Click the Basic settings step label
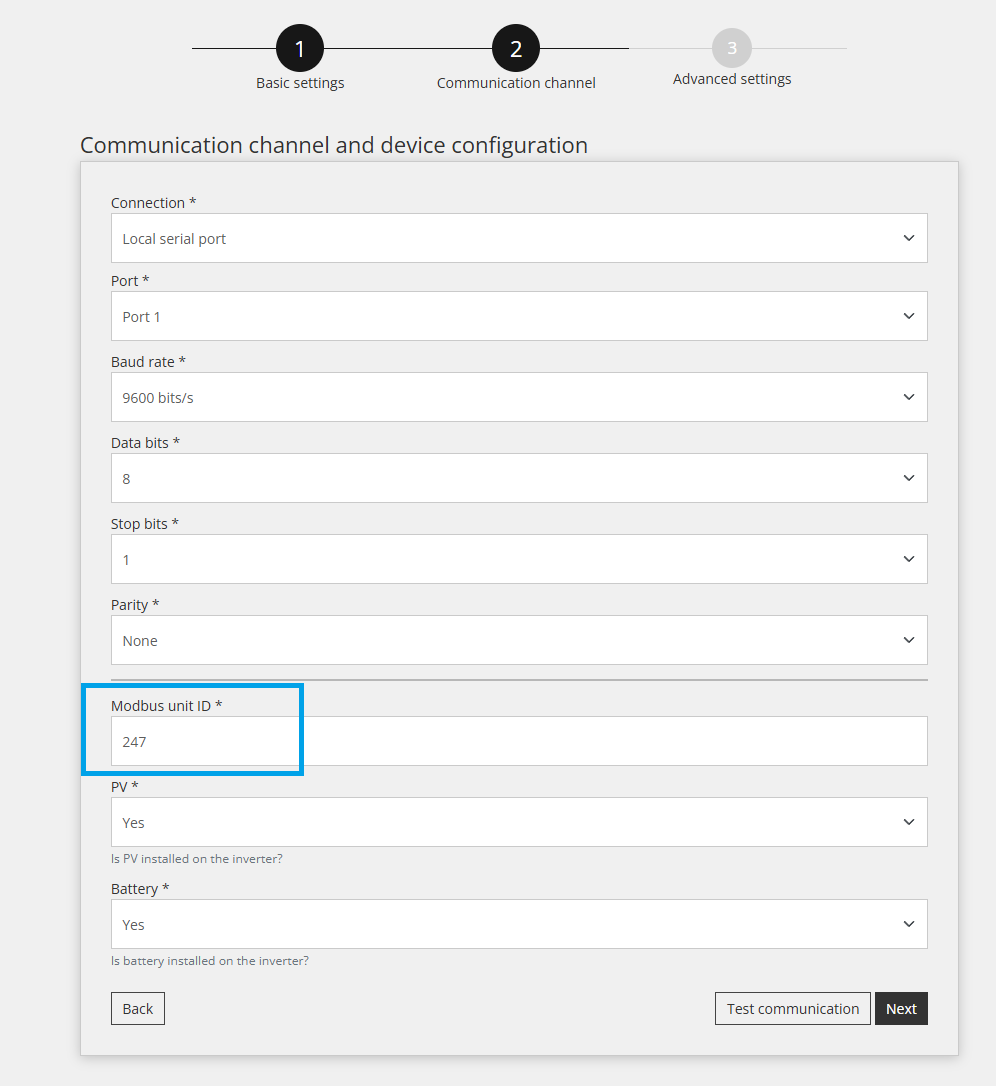996x1086 pixels. tap(300, 83)
